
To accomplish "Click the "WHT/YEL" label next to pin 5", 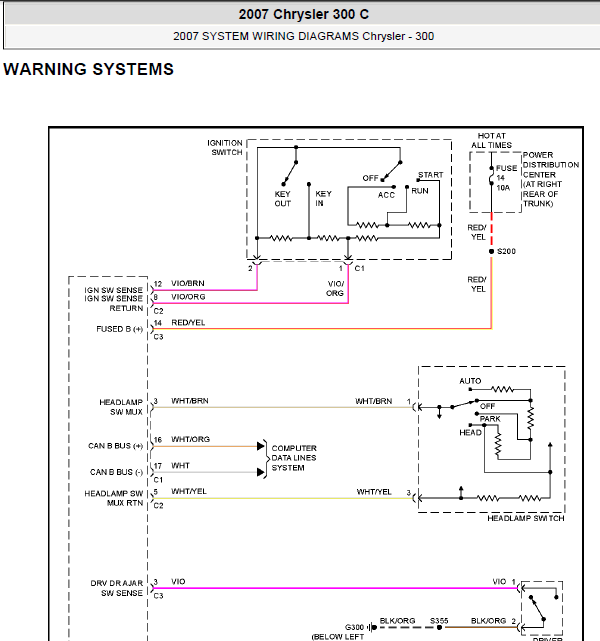I will [189, 491].
